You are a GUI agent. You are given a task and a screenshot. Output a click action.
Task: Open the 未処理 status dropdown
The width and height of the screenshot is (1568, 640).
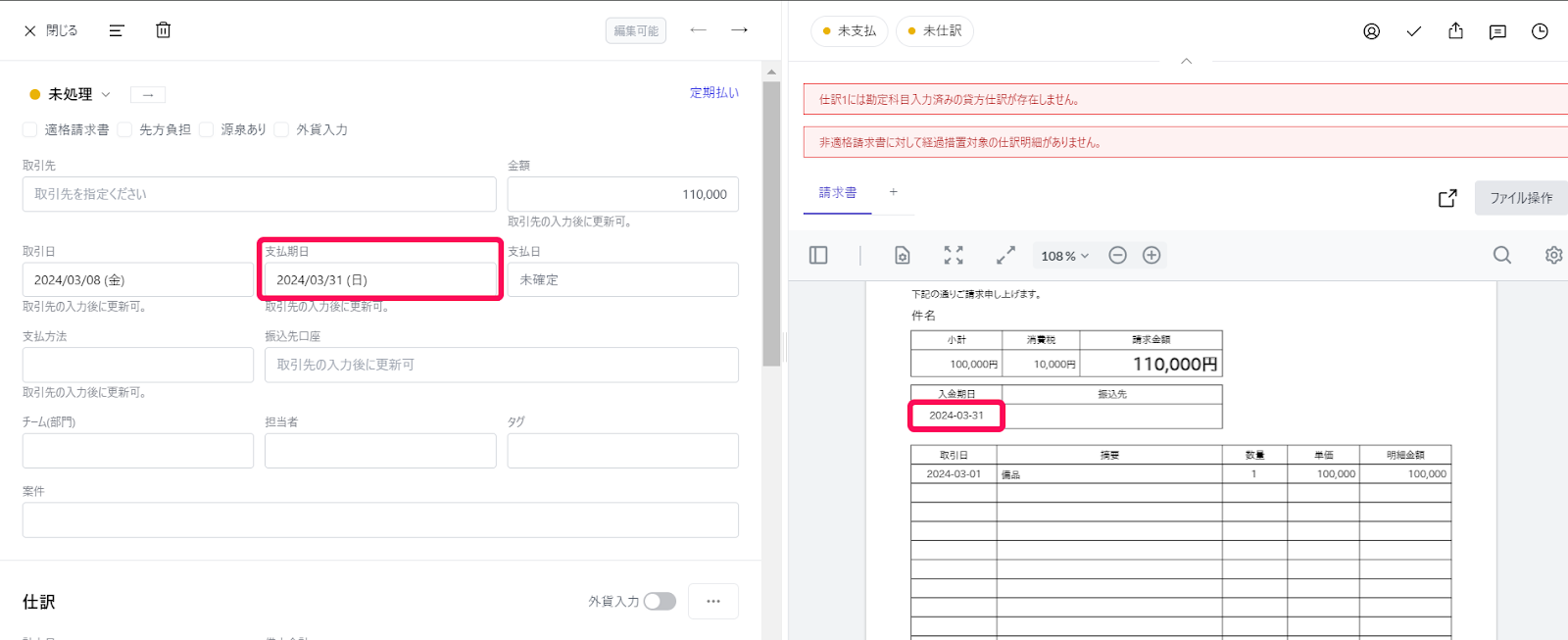pyautogui.click(x=71, y=94)
